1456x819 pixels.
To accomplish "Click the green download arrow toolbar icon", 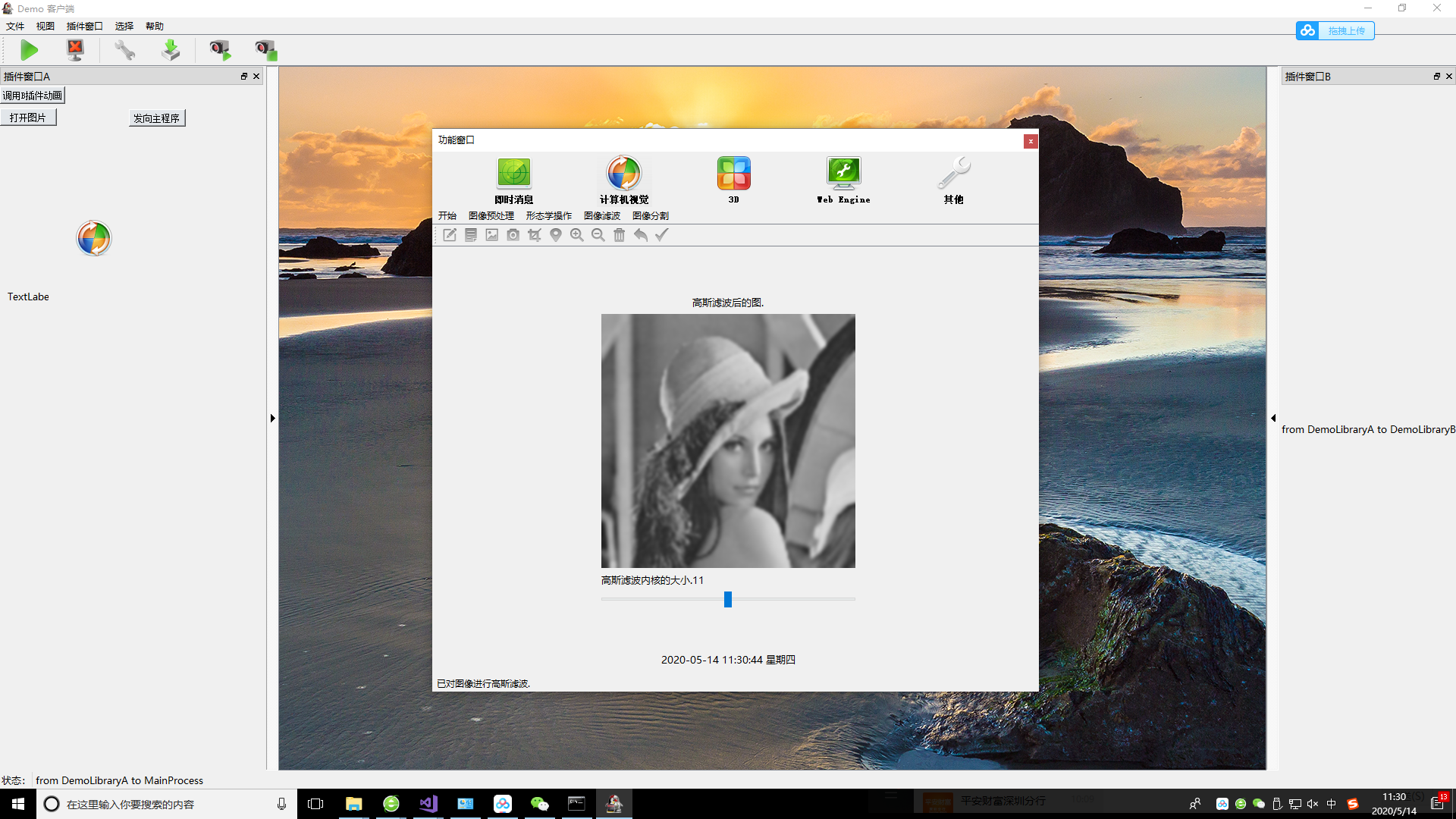I will click(171, 51).
